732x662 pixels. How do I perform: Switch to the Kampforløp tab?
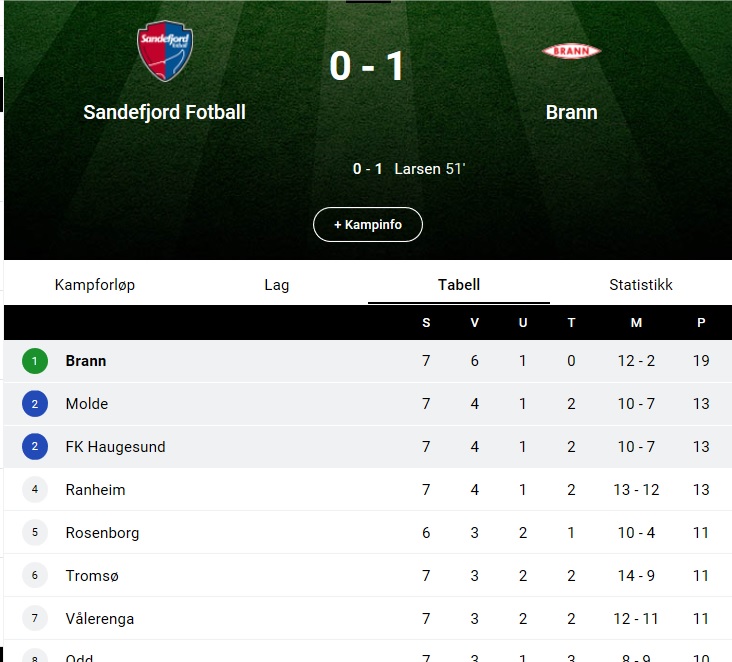(x=95, y=285)
